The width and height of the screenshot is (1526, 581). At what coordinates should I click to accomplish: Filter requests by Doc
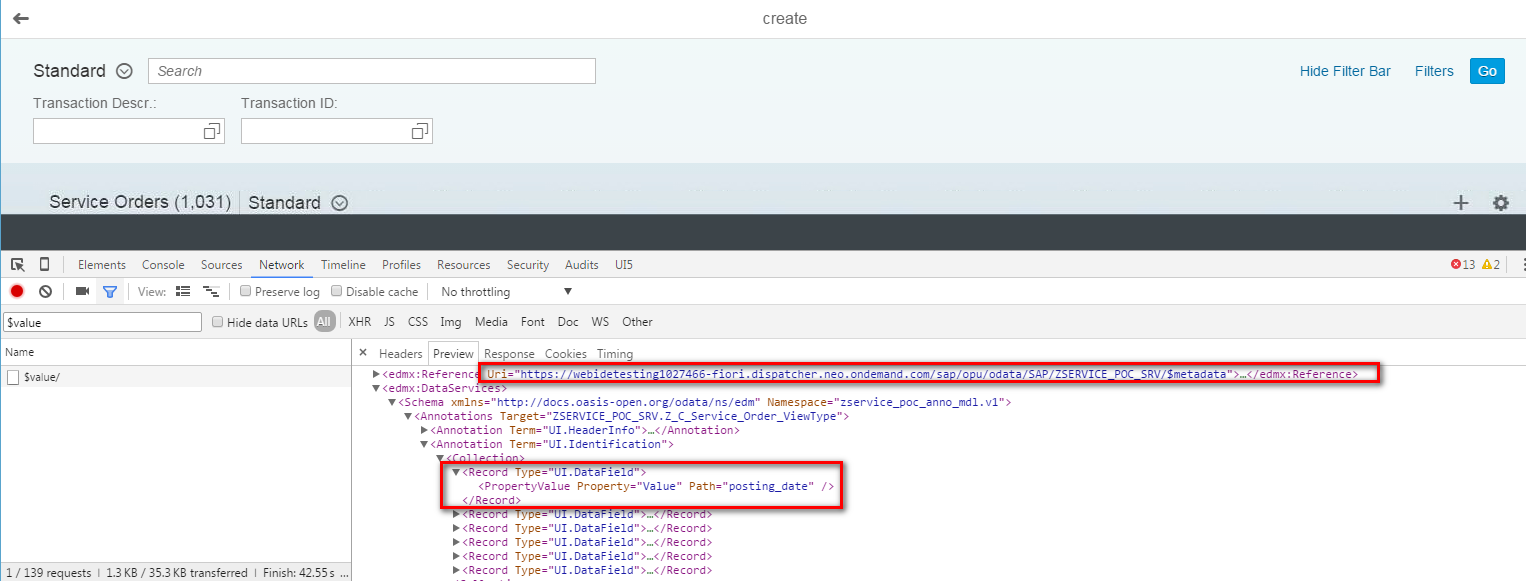click(568, 322)
